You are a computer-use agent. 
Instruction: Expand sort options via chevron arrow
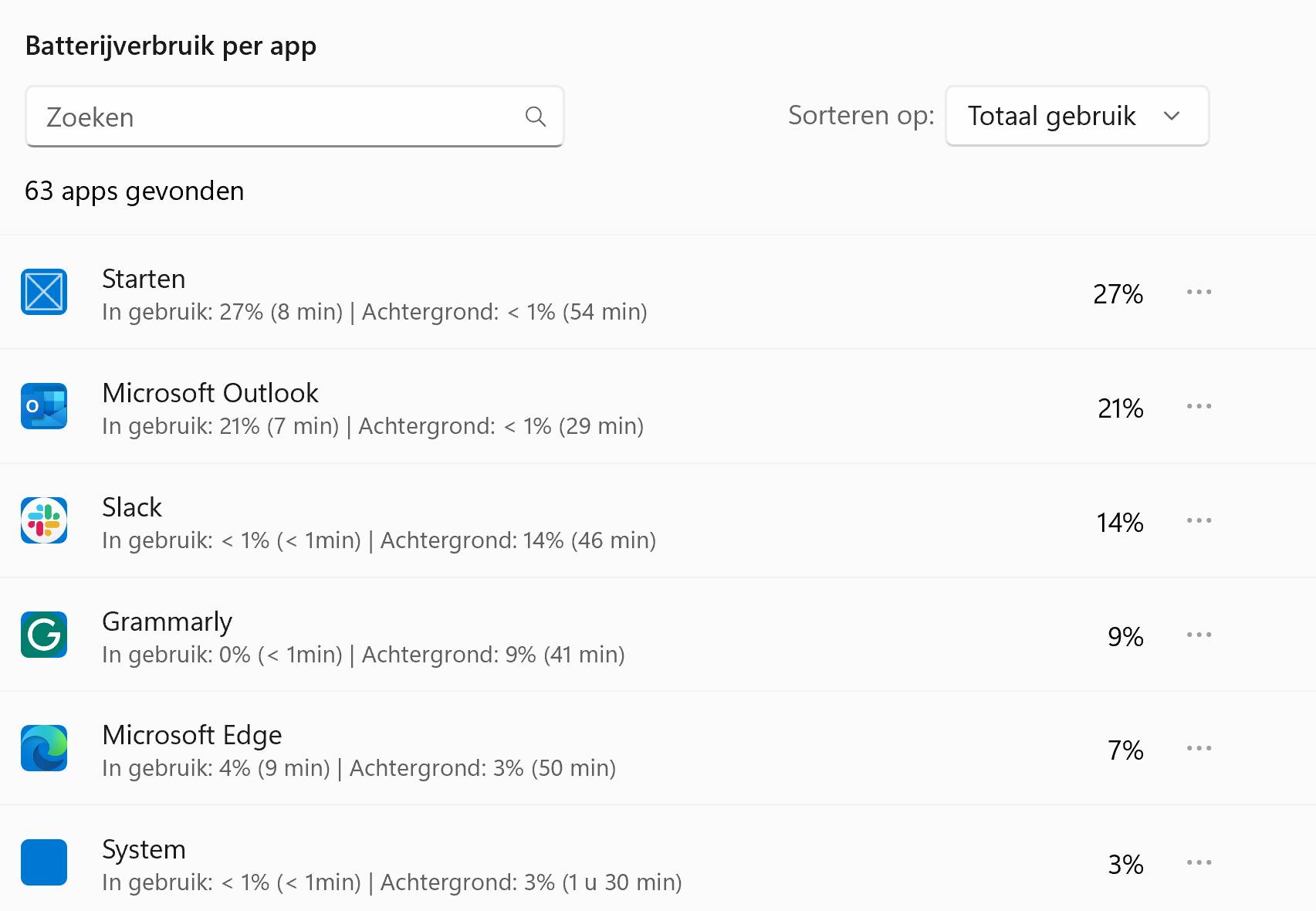pyautogui.click(x=1172, y=117)
